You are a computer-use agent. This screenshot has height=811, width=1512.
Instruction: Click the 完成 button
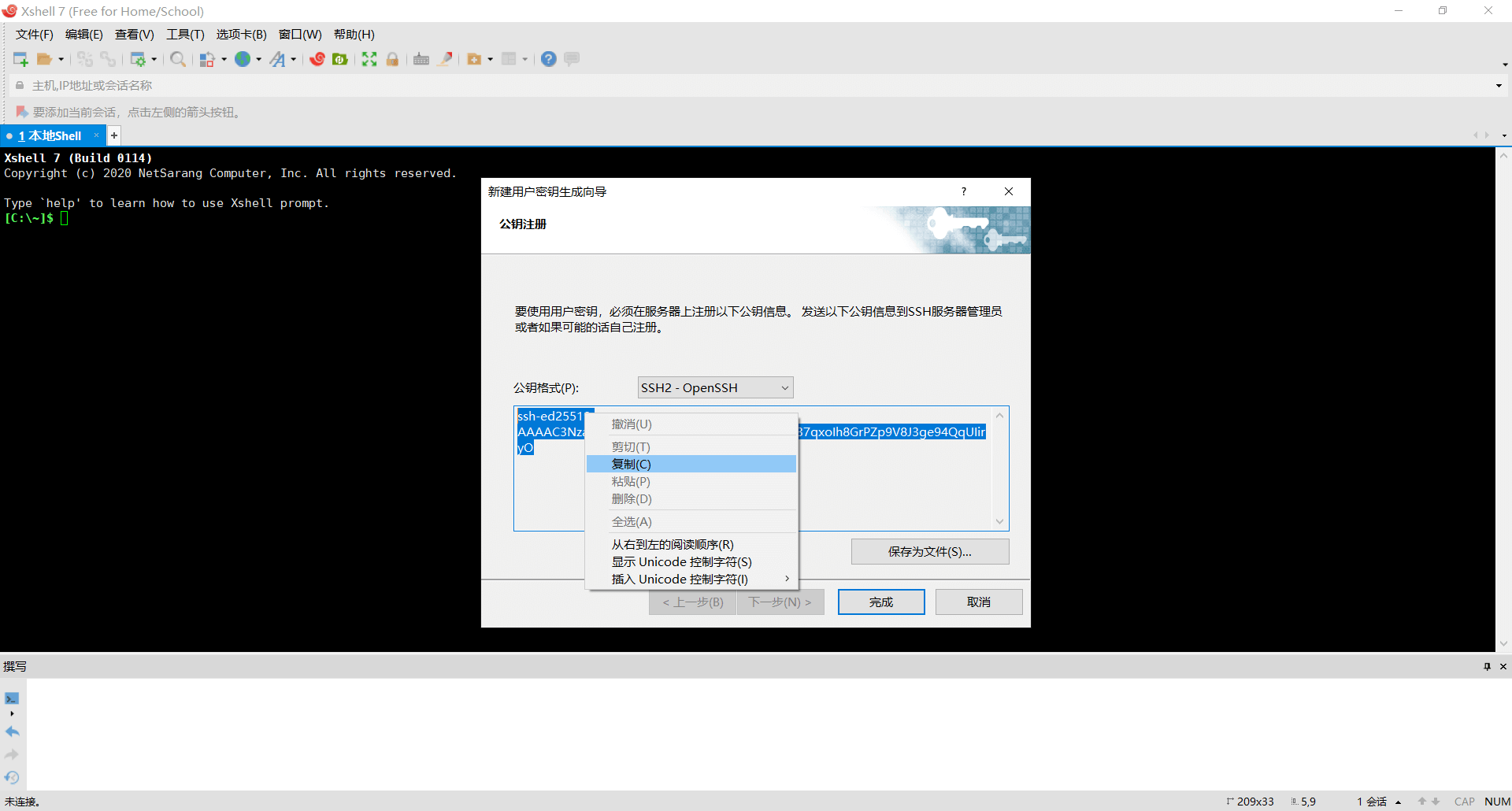coord(881,602)
